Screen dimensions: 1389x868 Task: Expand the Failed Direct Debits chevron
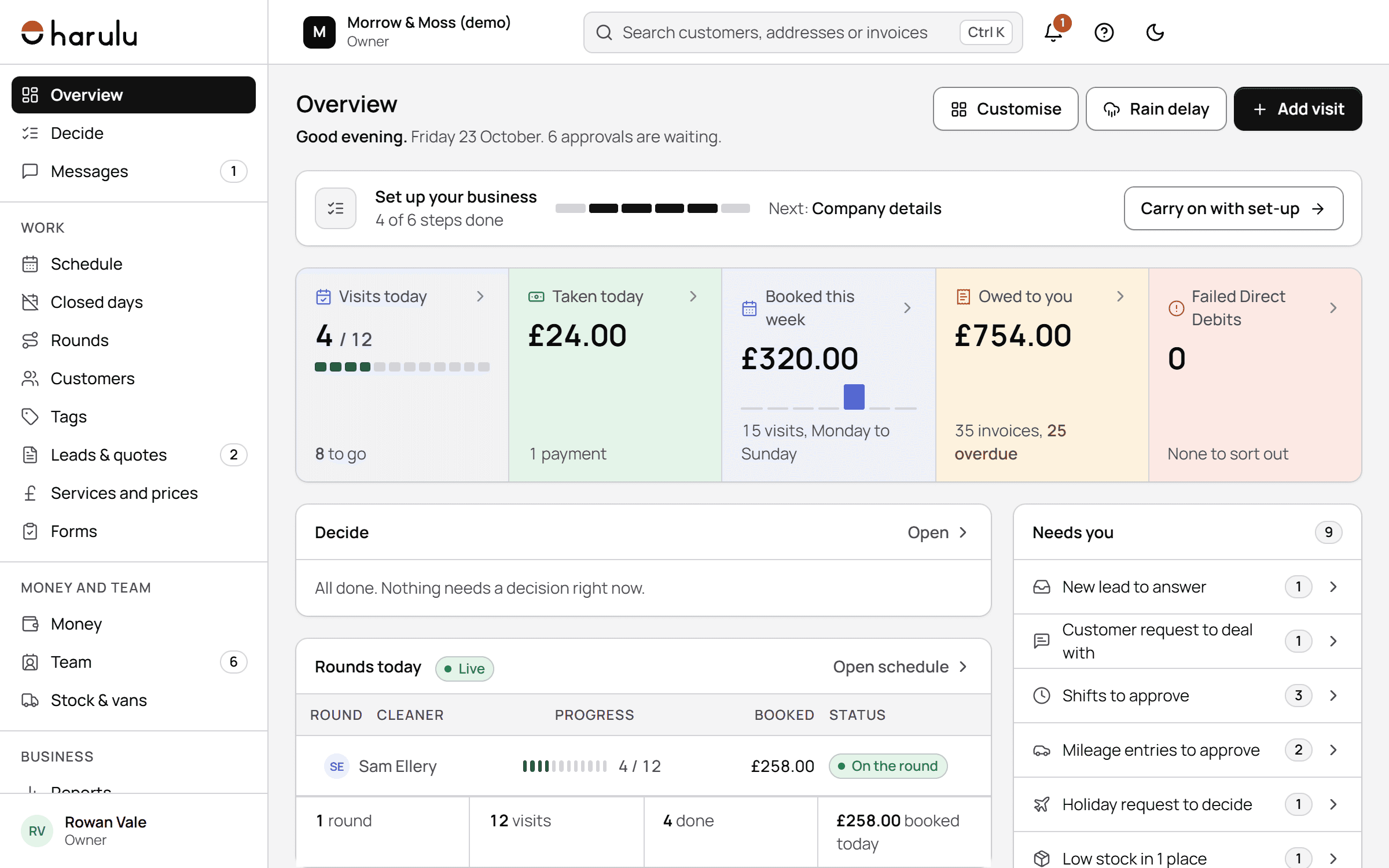pyautogui.click(x=1333, y=308)
